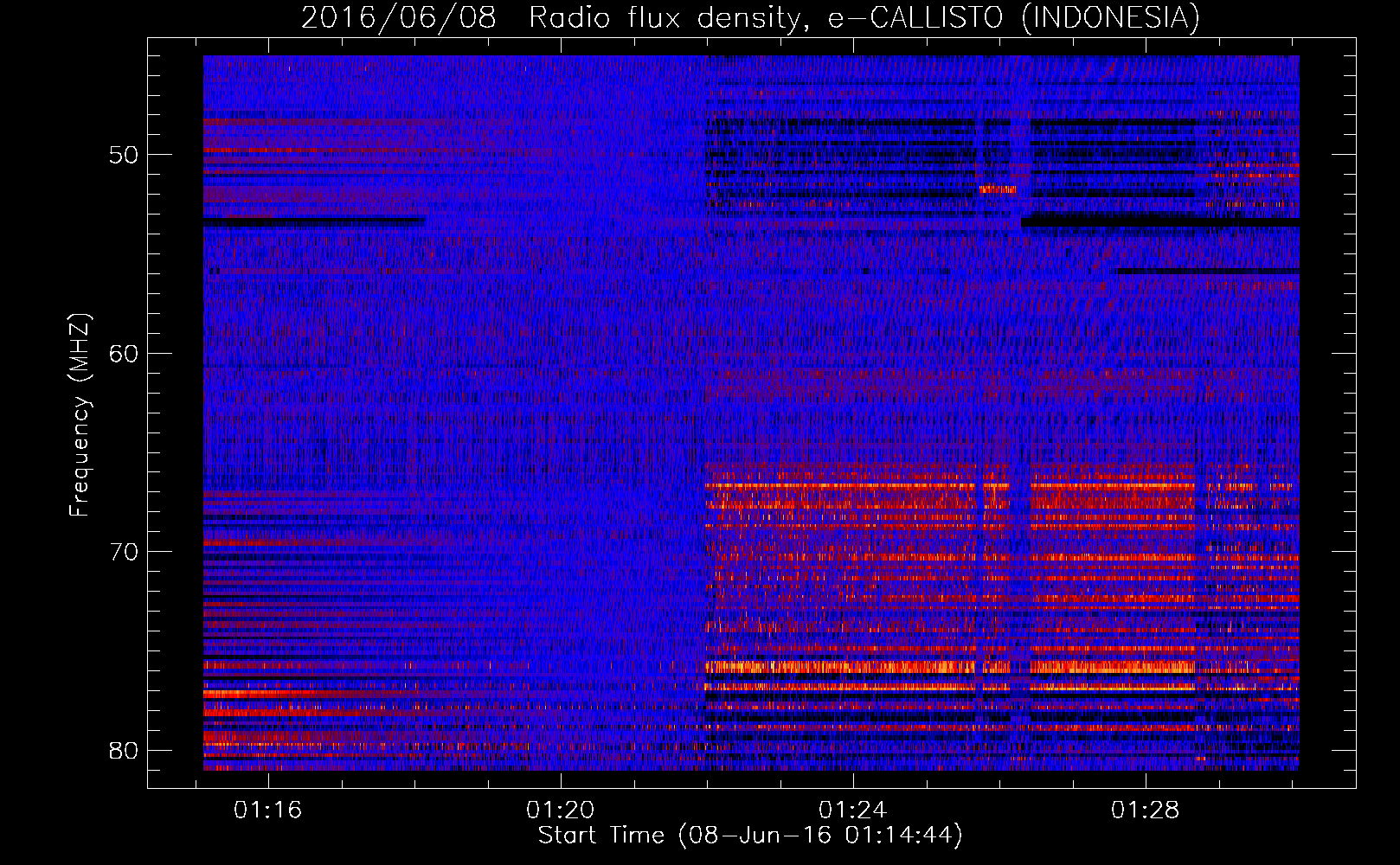This screenshot has height=865, width=1400.
Task: Click the 01:24 time tick label
Action: (853, 810)
